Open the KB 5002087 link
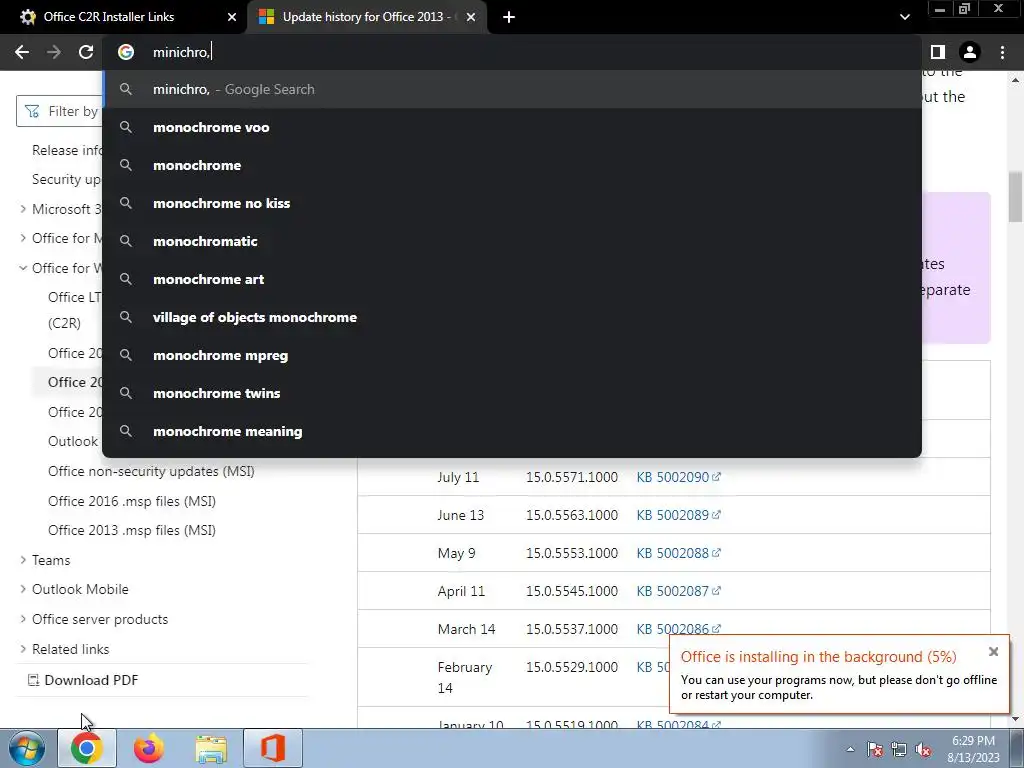Screen dimensions: 1024x768 coord(678,591)
